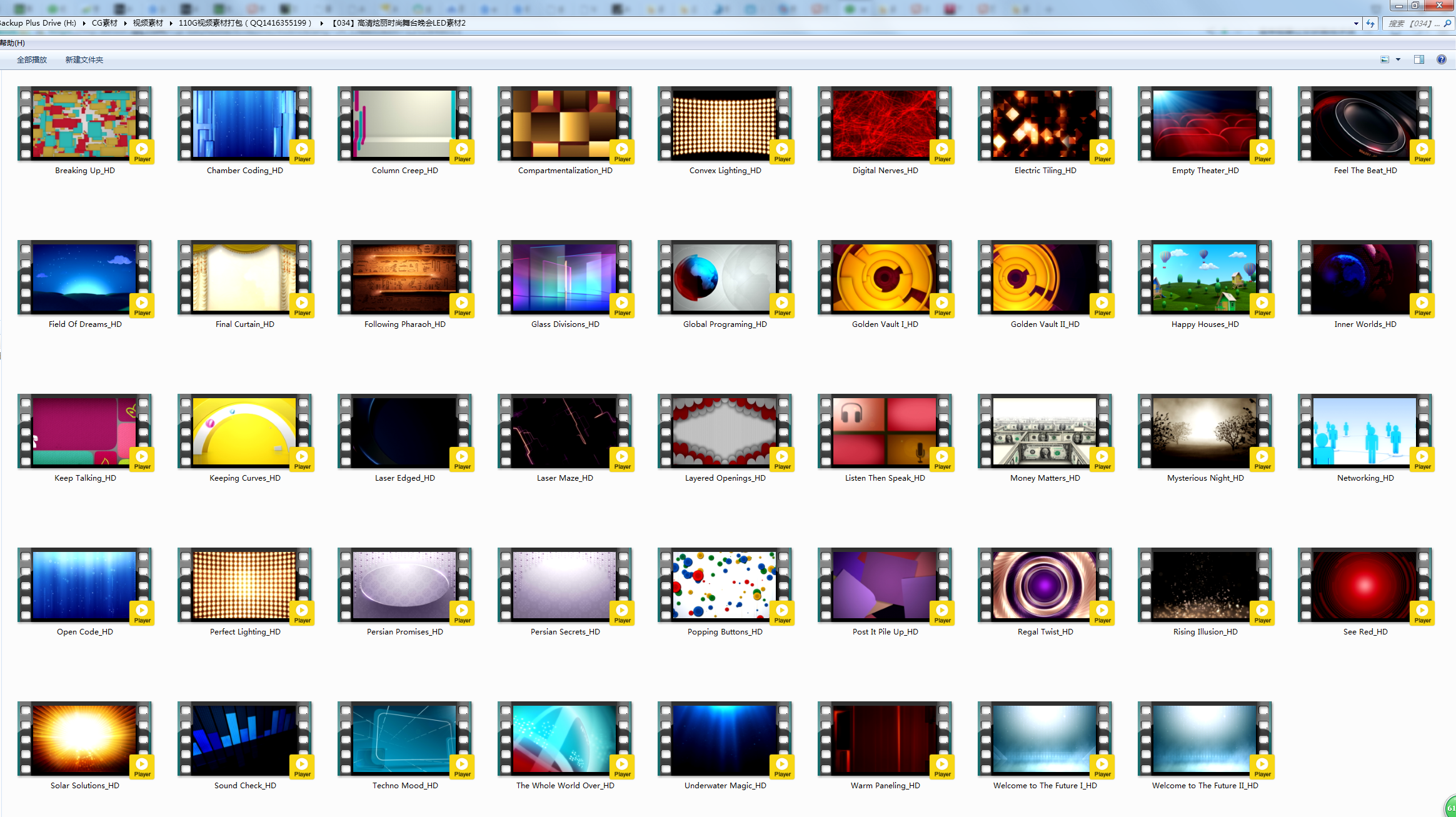Click the Player badge on Golden Vault I_HD
1456x817 pixels.
pyautogui.click(x=942, y=305)
